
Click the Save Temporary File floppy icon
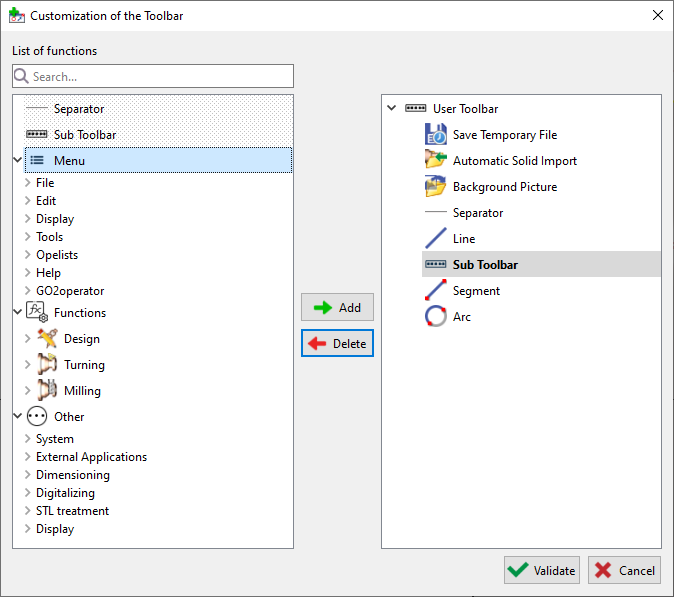(435, 135)
